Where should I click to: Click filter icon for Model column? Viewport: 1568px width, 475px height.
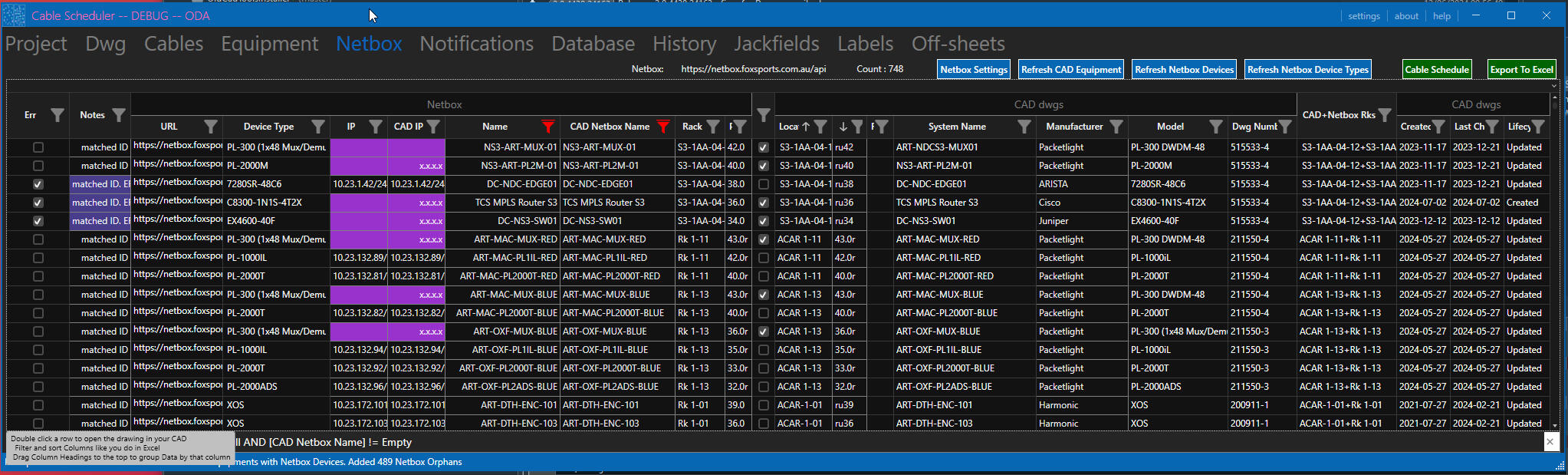tap(1215, 127)
